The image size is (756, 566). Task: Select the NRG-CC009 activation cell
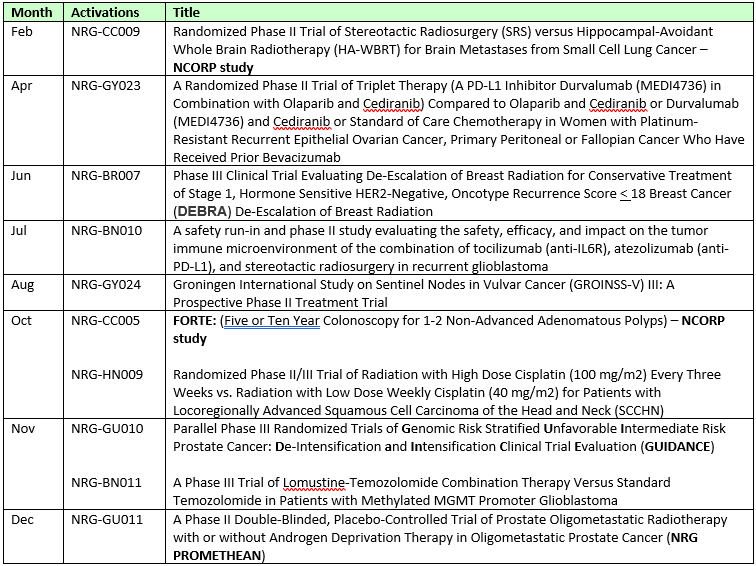[106, 32]
